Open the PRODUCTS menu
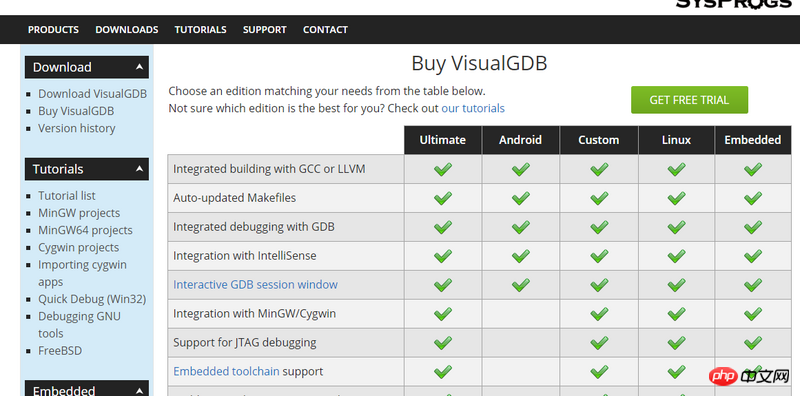The width and height of the screenshot is (800, 396). 53,30
